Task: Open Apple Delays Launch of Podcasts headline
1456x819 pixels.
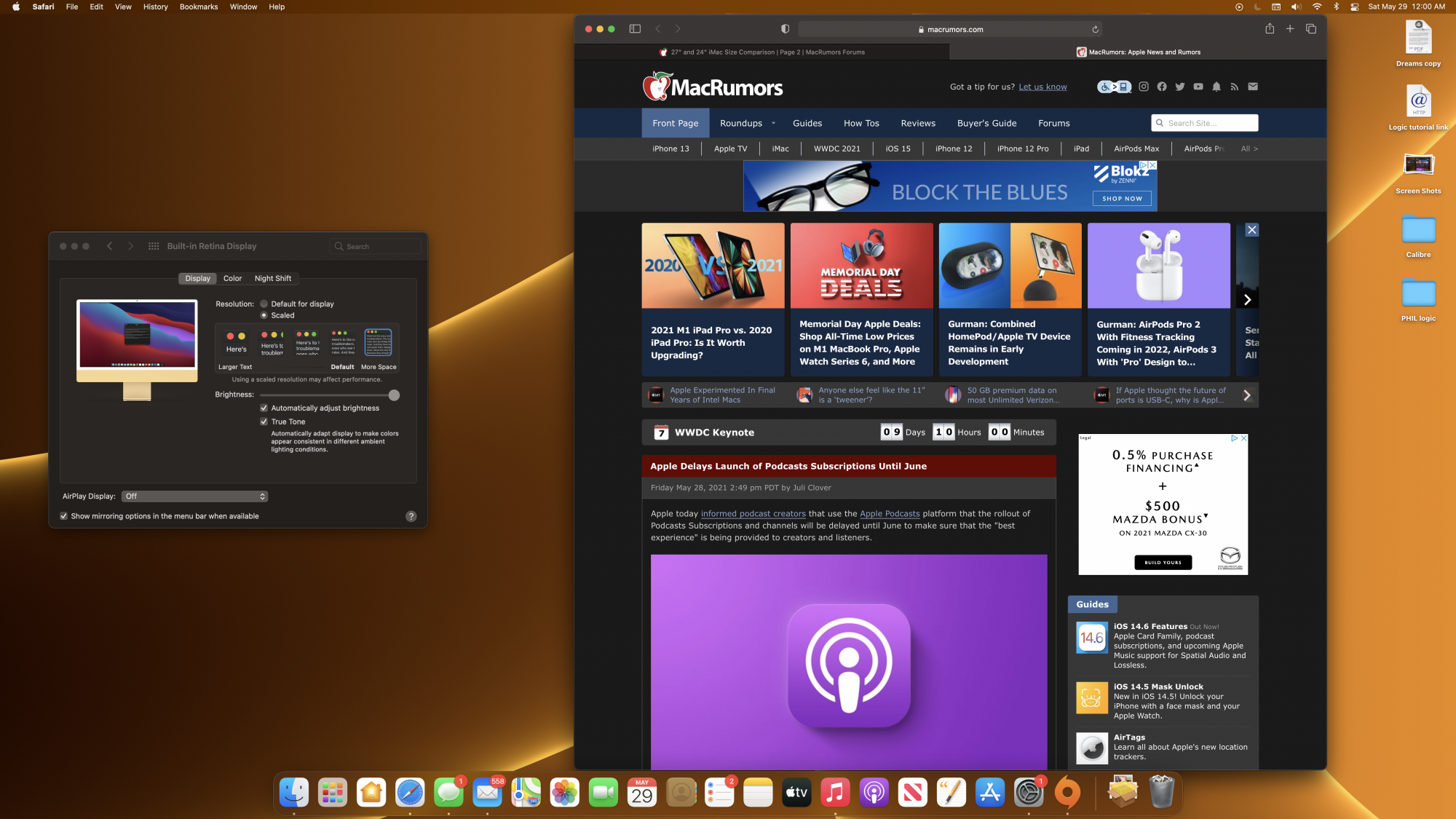Action: click(788, 467)
